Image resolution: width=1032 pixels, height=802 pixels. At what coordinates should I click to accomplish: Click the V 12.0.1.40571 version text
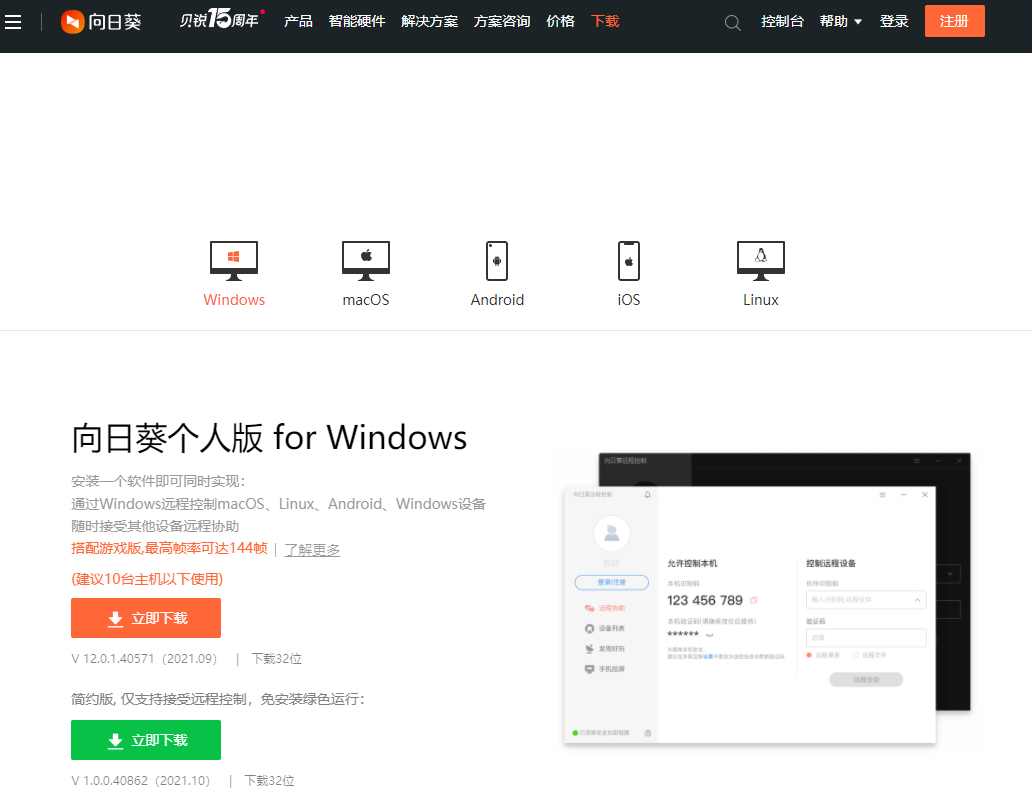144,659
